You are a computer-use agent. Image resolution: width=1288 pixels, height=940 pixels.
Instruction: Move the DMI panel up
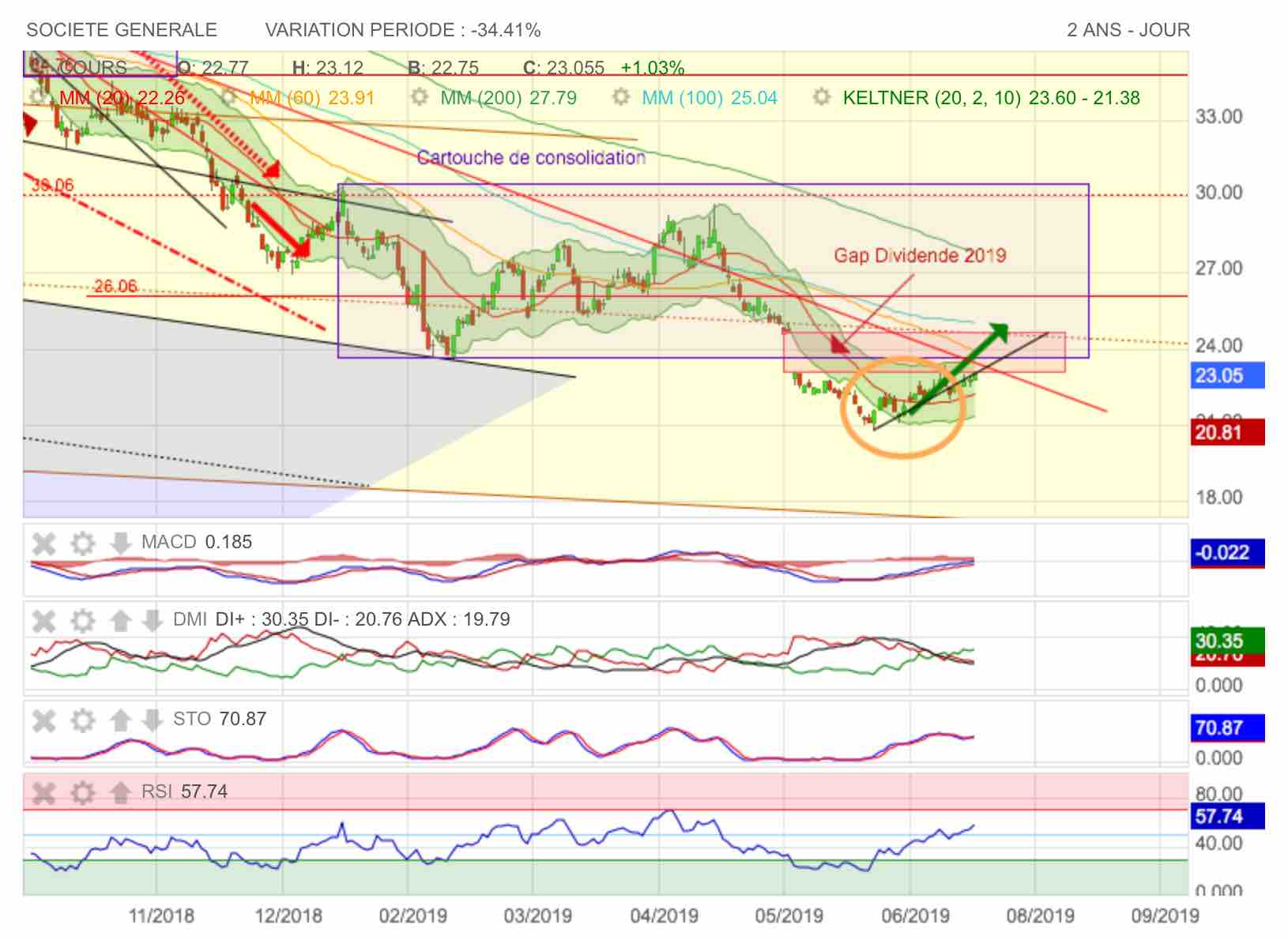pos(120,621)
